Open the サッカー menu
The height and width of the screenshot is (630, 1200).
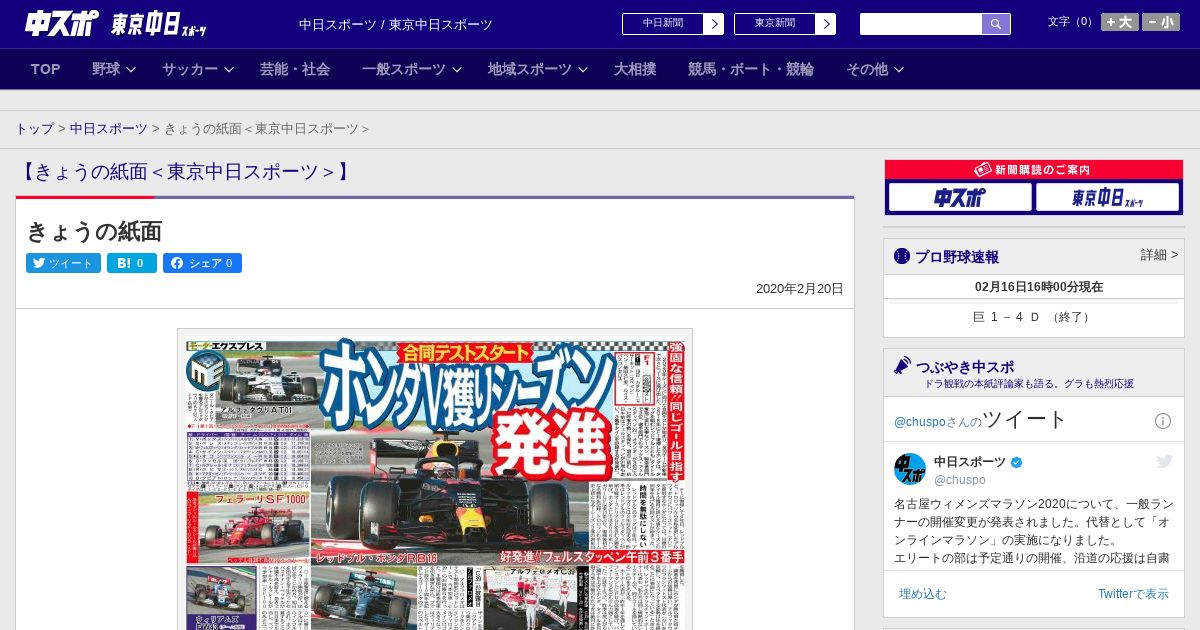coord(190,69)
